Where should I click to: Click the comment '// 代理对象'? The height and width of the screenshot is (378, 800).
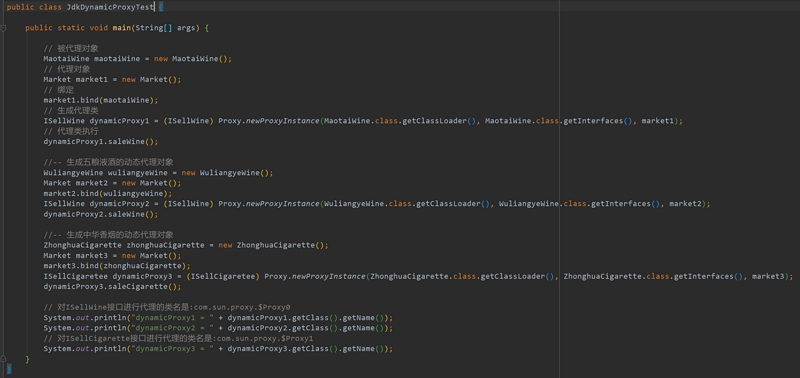pos(67,69)
